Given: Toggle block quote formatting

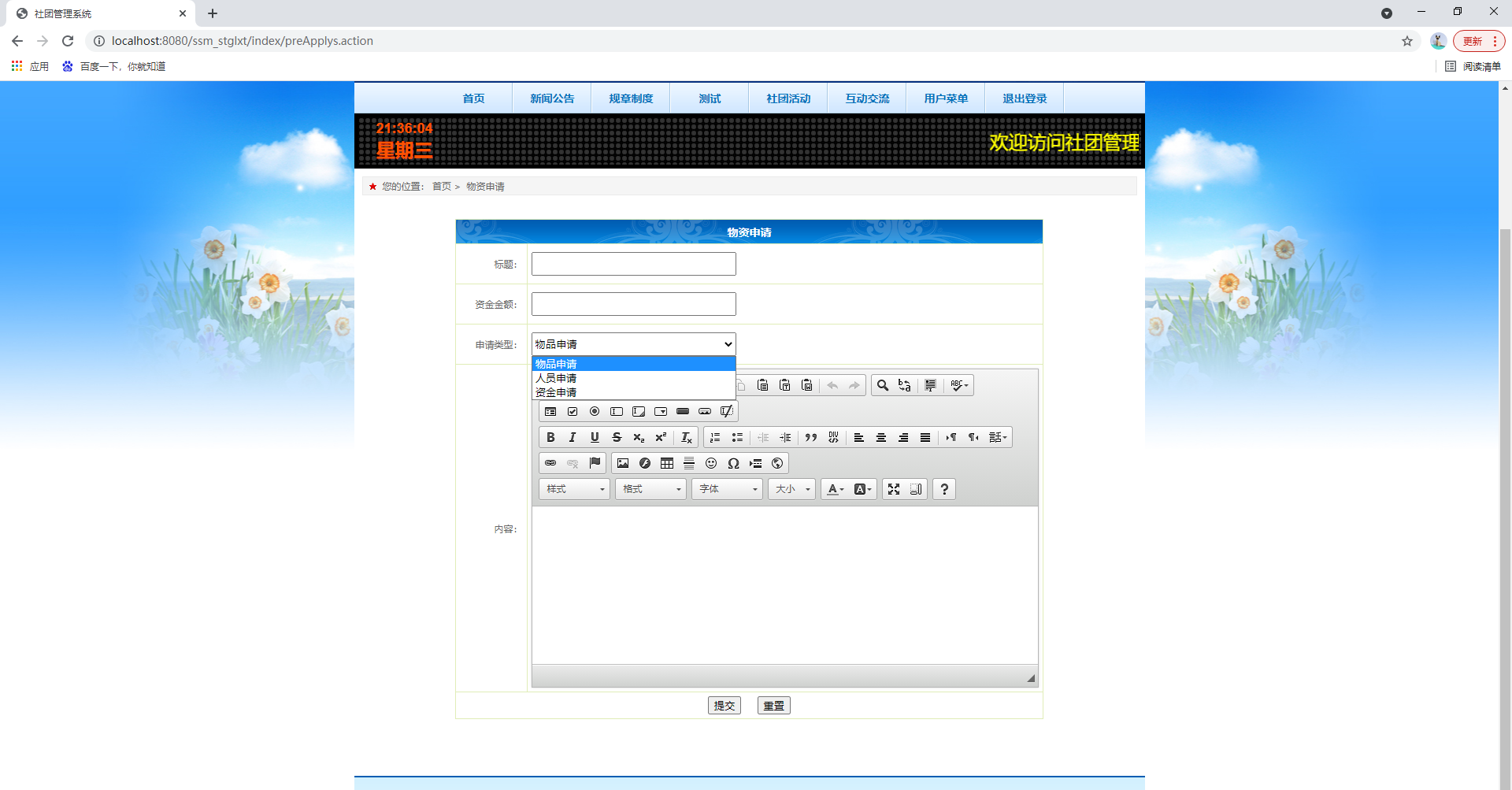Looking at the screenshot, I should [x=811, y=437].
